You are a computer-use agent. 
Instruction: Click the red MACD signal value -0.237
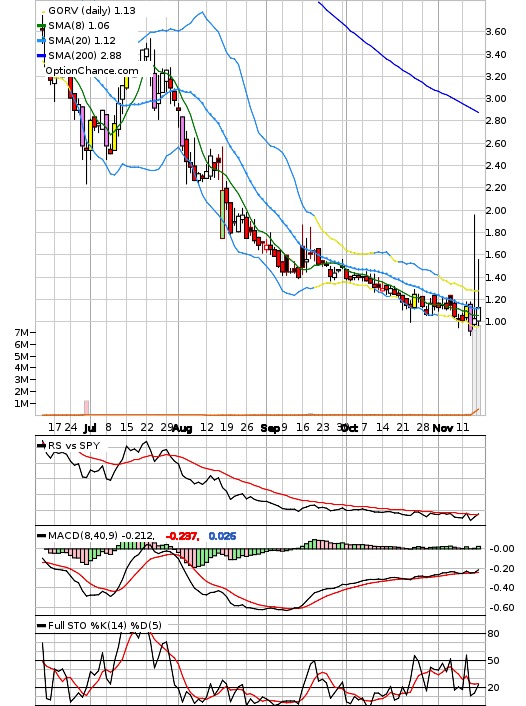pos(182,536)
